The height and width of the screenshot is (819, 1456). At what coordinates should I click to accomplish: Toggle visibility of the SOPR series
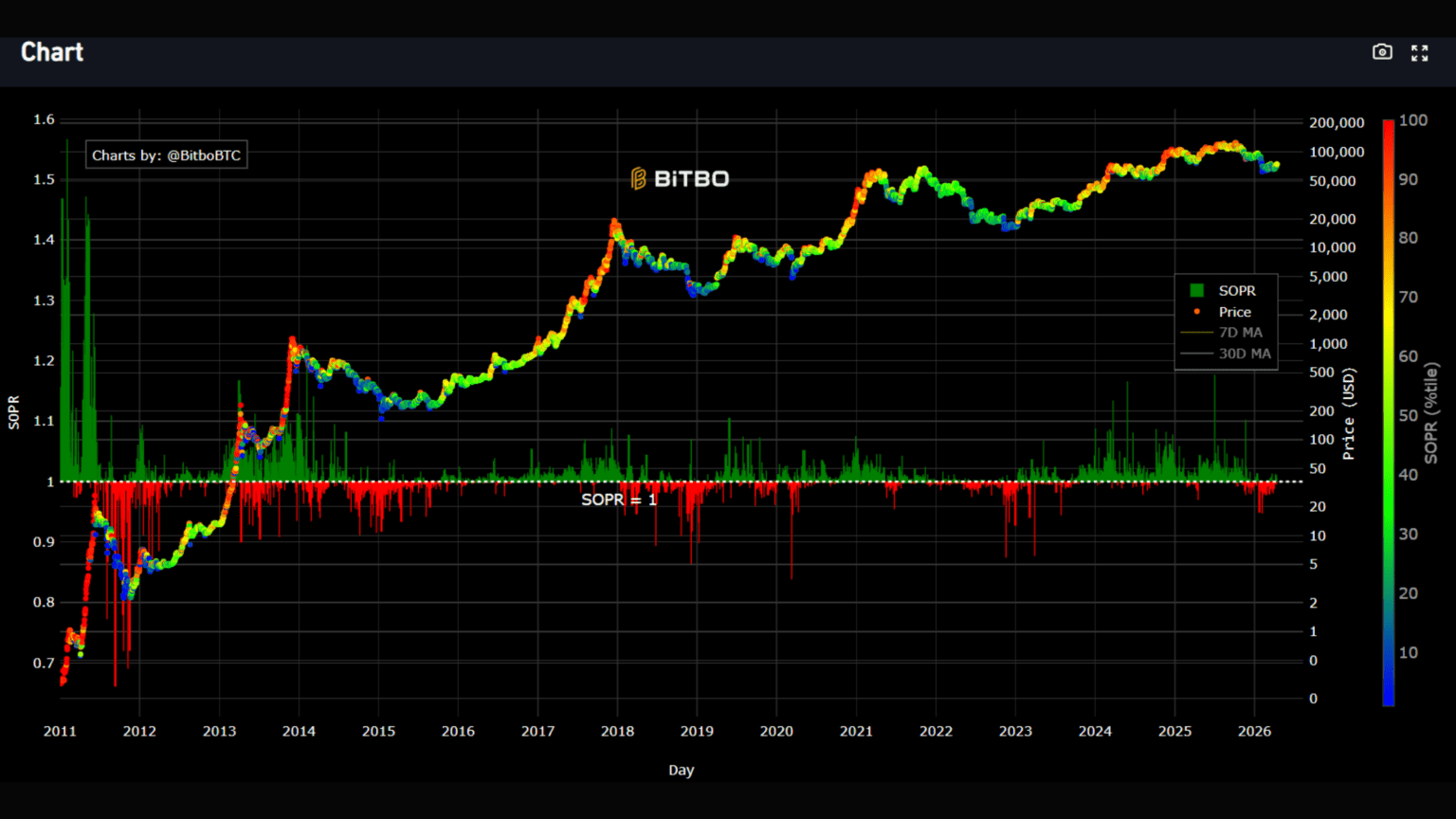click(x=1236, y=290)
